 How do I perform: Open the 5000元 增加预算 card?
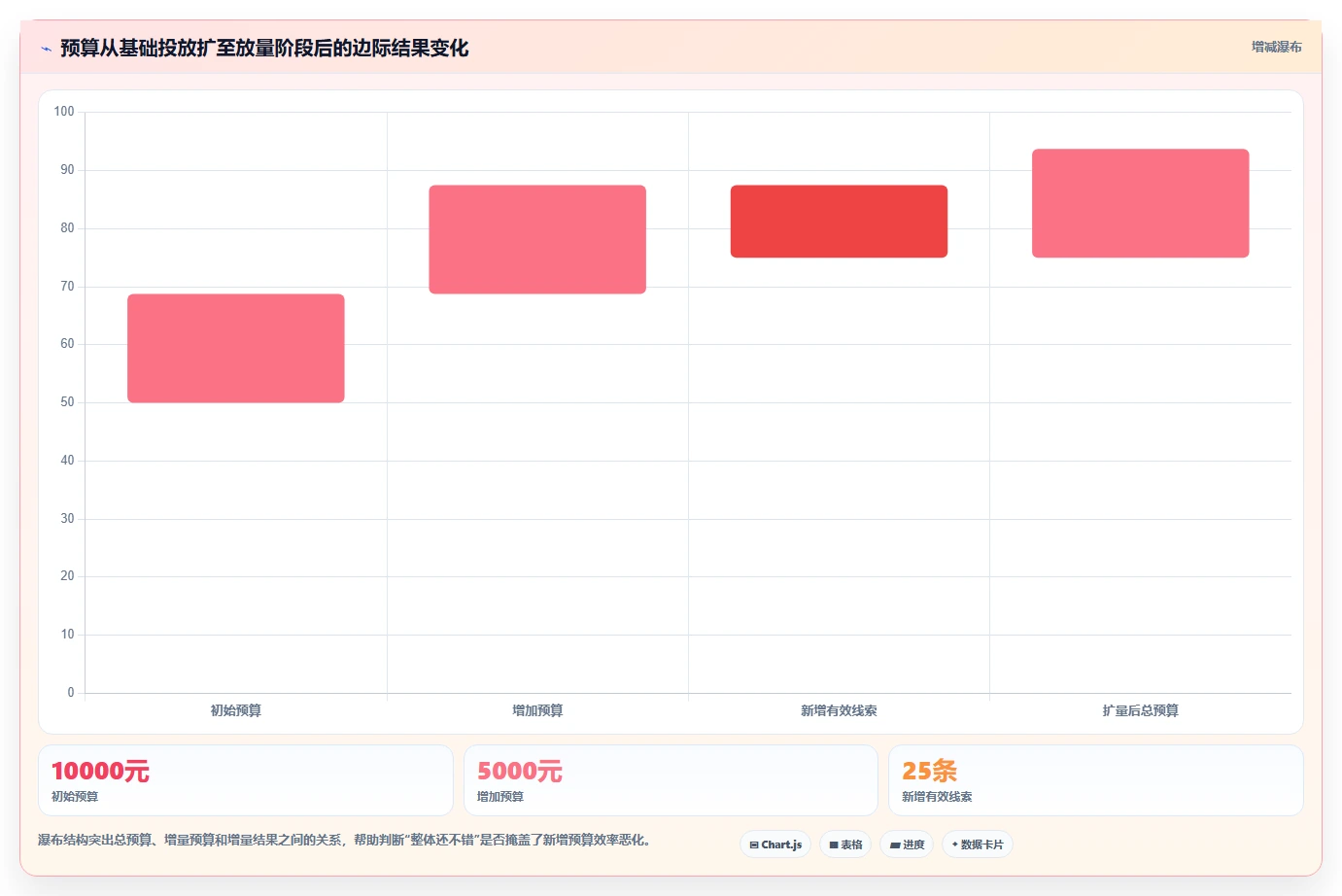[671, 780]
